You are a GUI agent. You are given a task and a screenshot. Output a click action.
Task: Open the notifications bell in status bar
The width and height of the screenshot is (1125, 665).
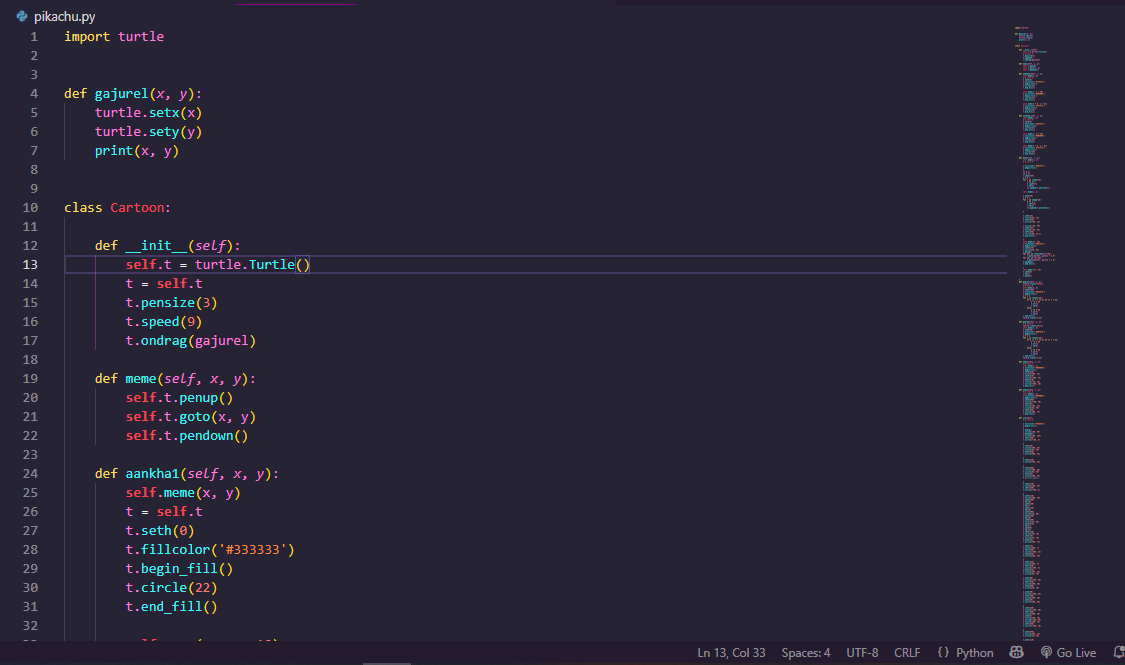1119,652
